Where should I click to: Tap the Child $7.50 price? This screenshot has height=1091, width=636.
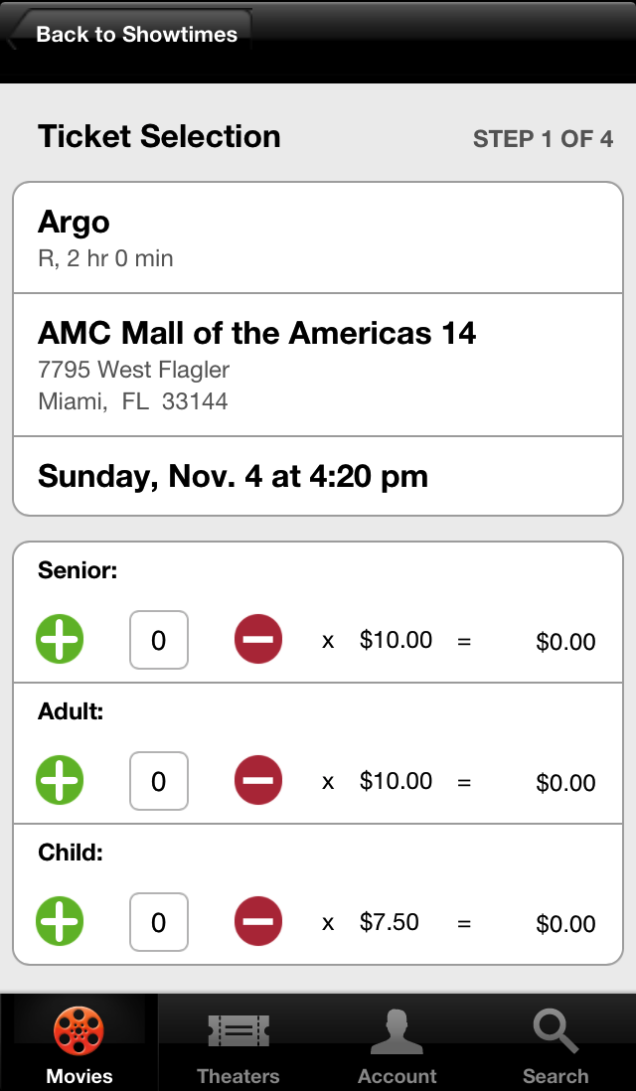pos(389,922)
